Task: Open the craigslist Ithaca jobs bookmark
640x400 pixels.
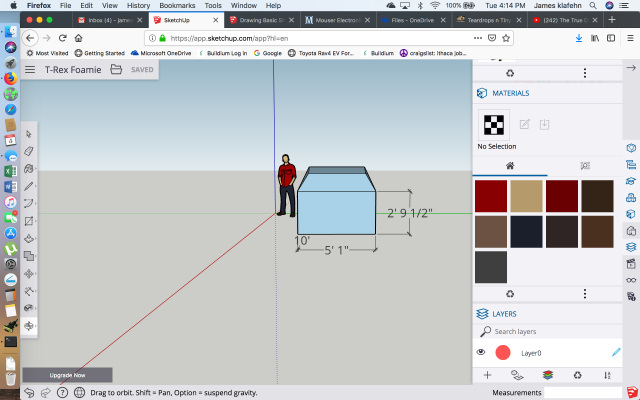Action: tap(433, 53)
